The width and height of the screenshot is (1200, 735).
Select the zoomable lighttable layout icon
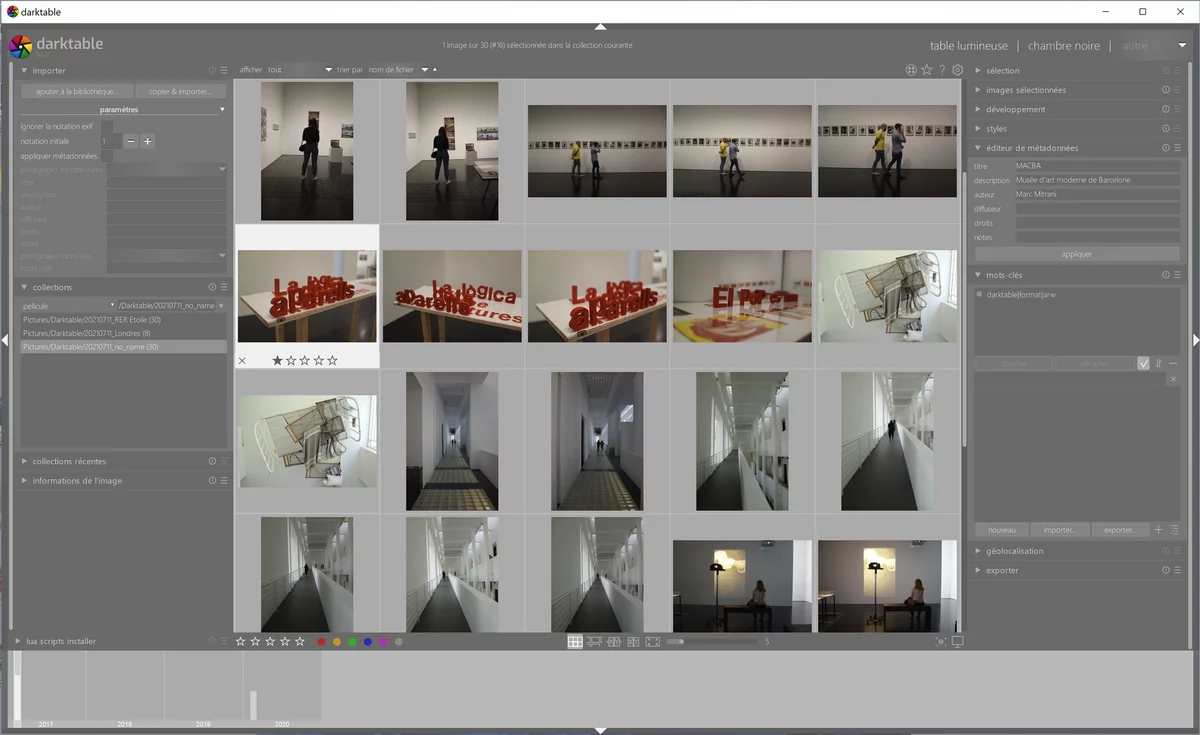(x=594, y=642)
